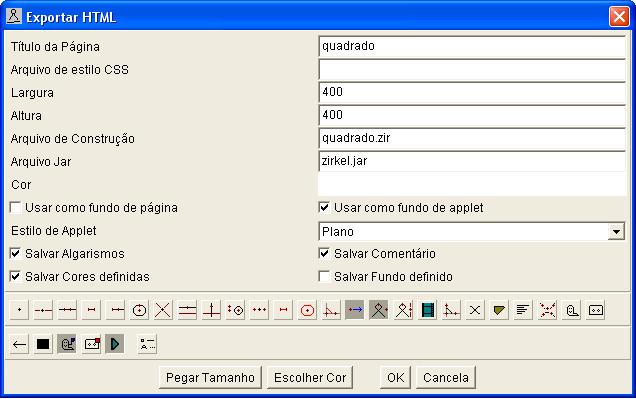This screenshot has height=399, width=636.
Task: Click the Back arrow undo icon
Action: 19,345
